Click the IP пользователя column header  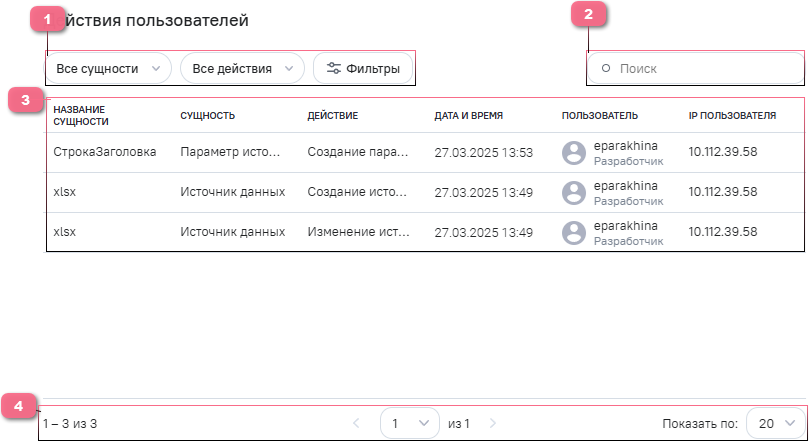pyautogui.click(x=732, y=116)
